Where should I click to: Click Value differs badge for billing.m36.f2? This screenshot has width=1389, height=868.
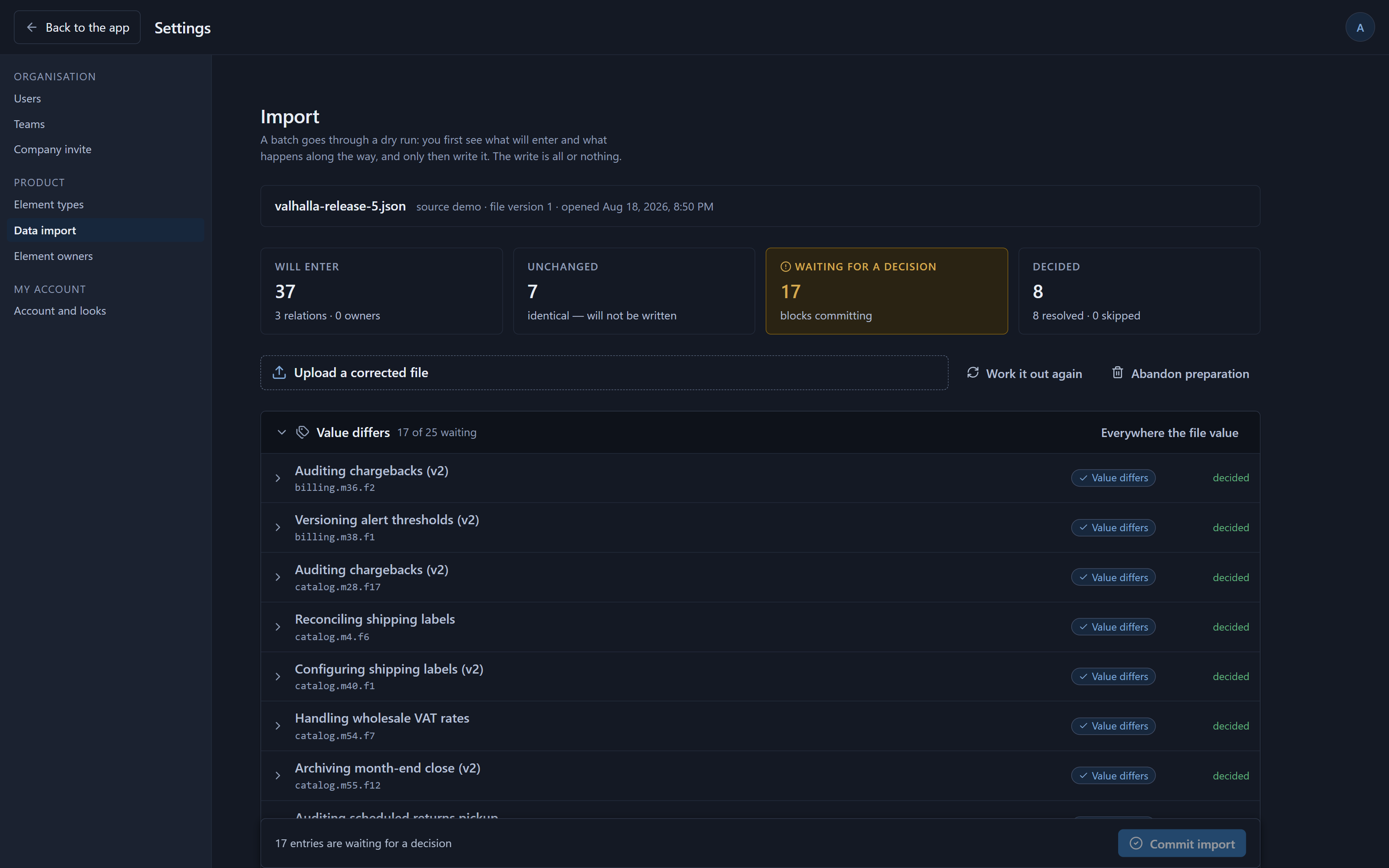point(1113,478)
